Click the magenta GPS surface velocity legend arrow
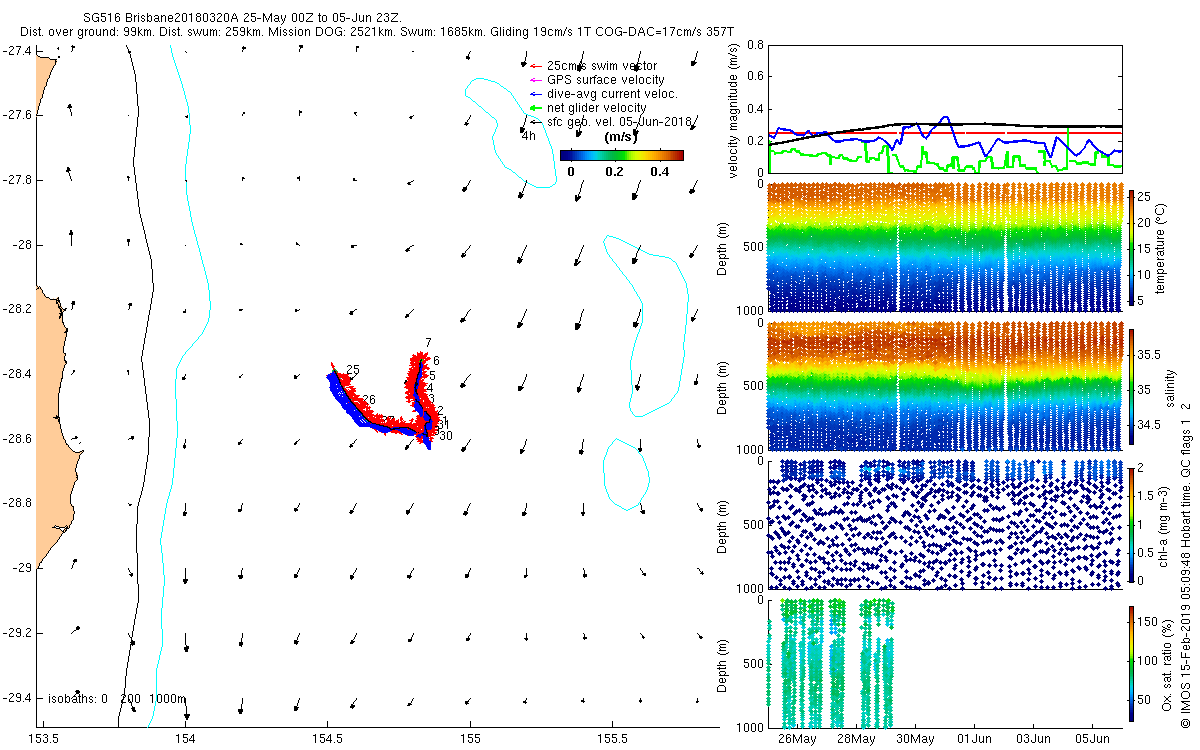The width and height of the screenshot is (1200, 750). 535,80
